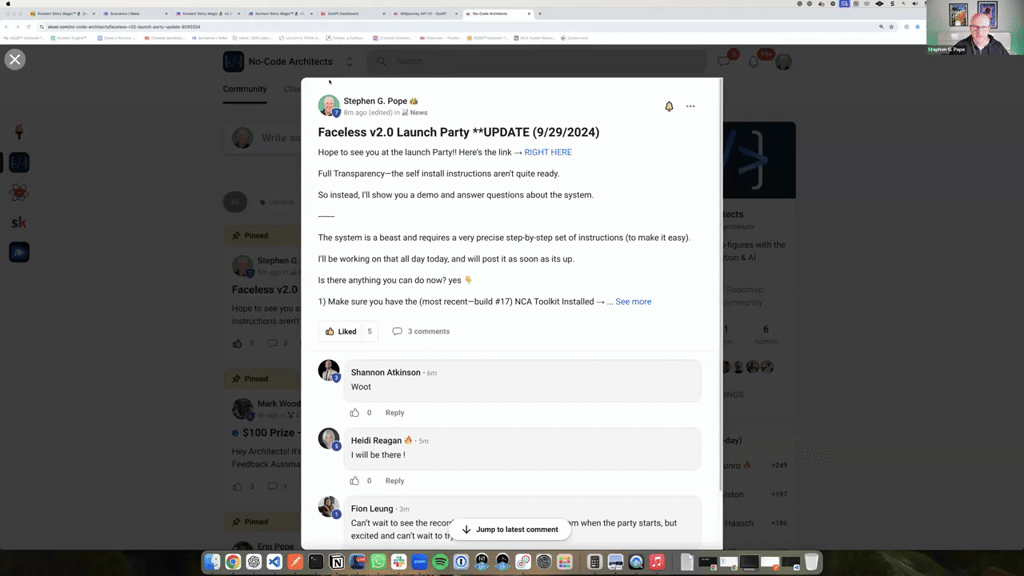Open ChatGPT from the Dock
Image resolution: width=1024 pixels, height=576 pixels.
point(254,562)
